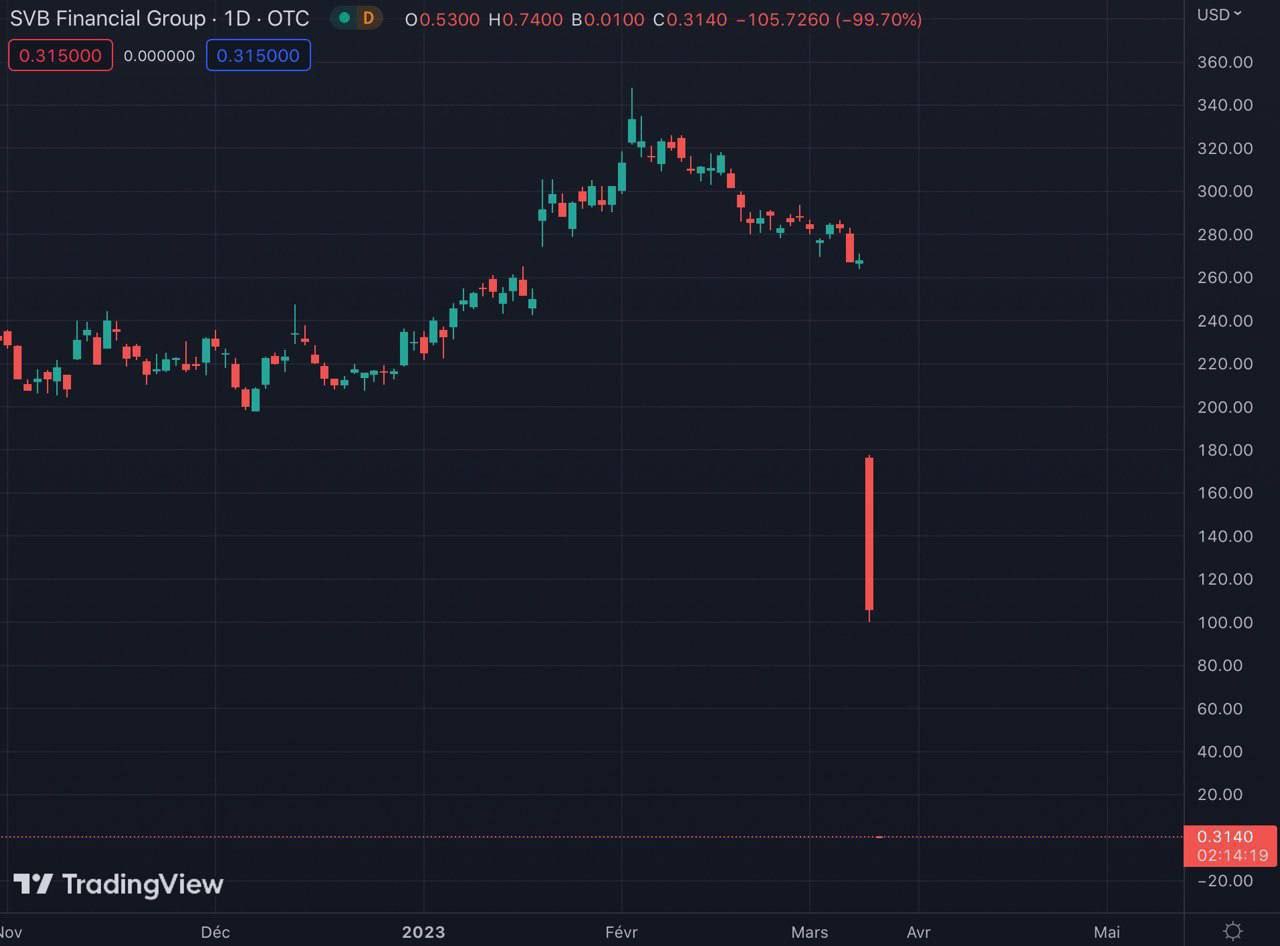Click the 360.00 price scale label
This screenshot has height=946, width=1280.
click(x=1225, y=62)
